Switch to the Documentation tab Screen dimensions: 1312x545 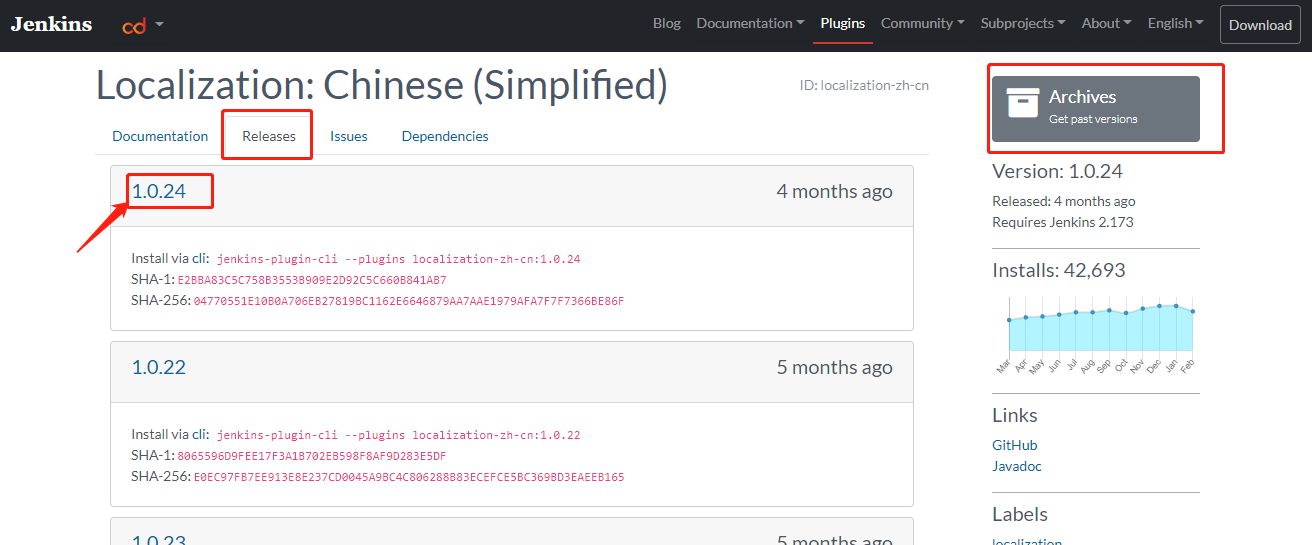[160, 136]
